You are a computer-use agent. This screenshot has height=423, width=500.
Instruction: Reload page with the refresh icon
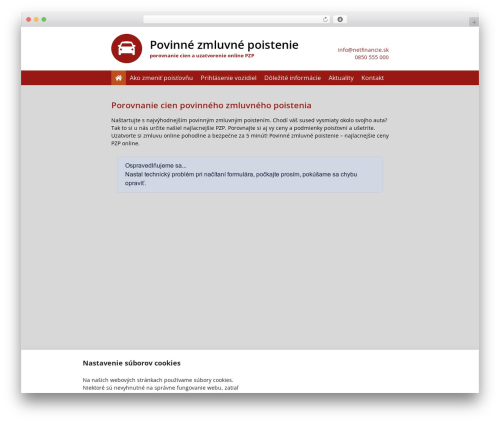pyautogui.click(x=325, y=19)
